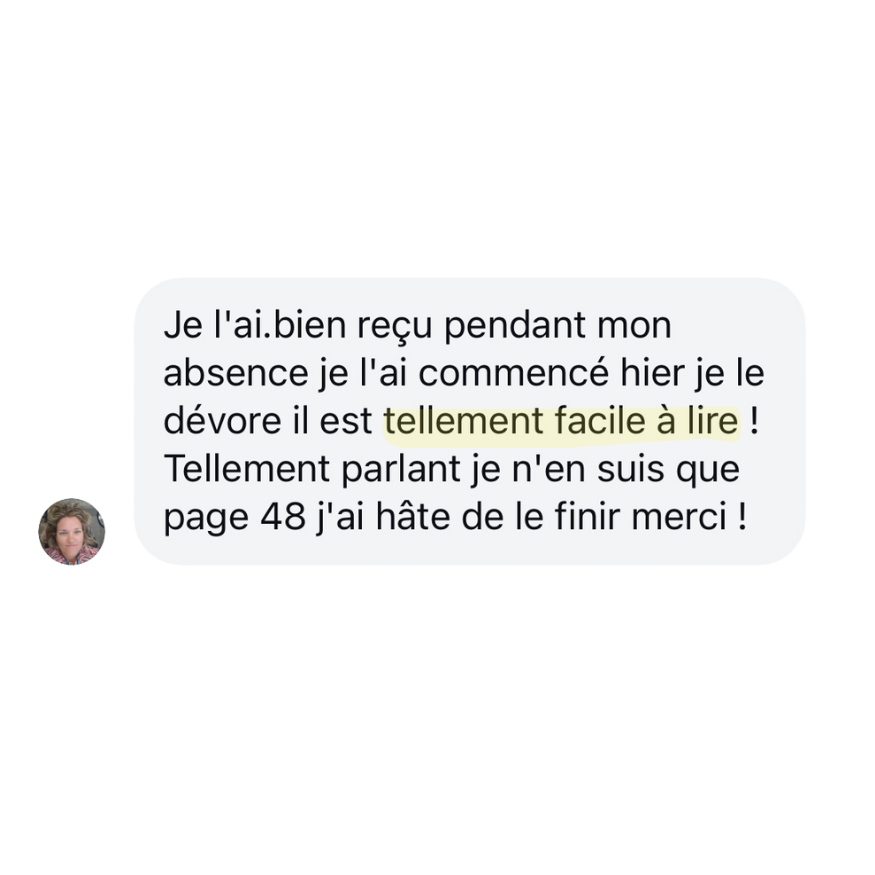Click the word 'pendant' in the first line
This screenshot has width=875, height=875.
pyautogui.click(x=515, y=326)
